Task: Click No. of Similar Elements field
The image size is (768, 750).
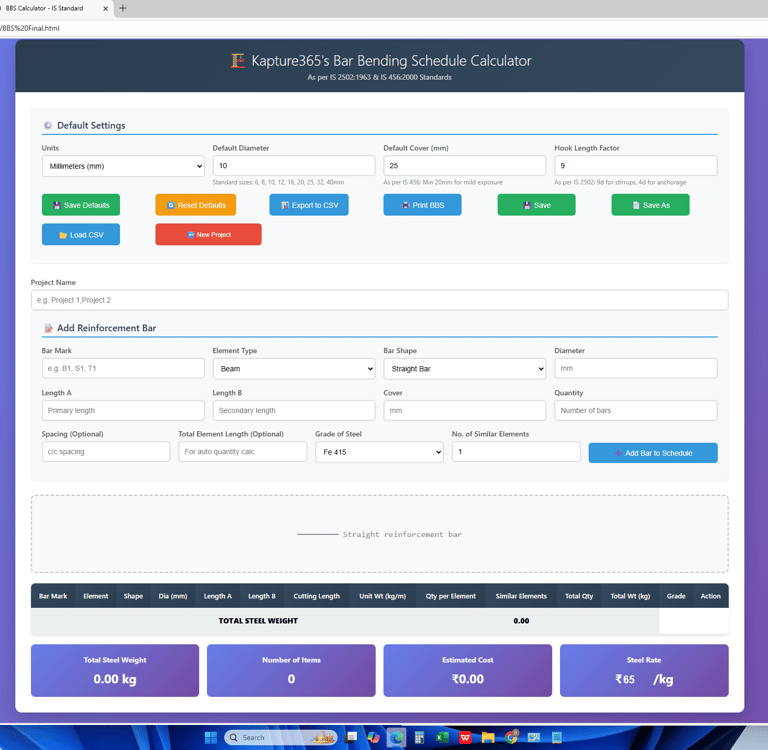Action: (516, 452)
